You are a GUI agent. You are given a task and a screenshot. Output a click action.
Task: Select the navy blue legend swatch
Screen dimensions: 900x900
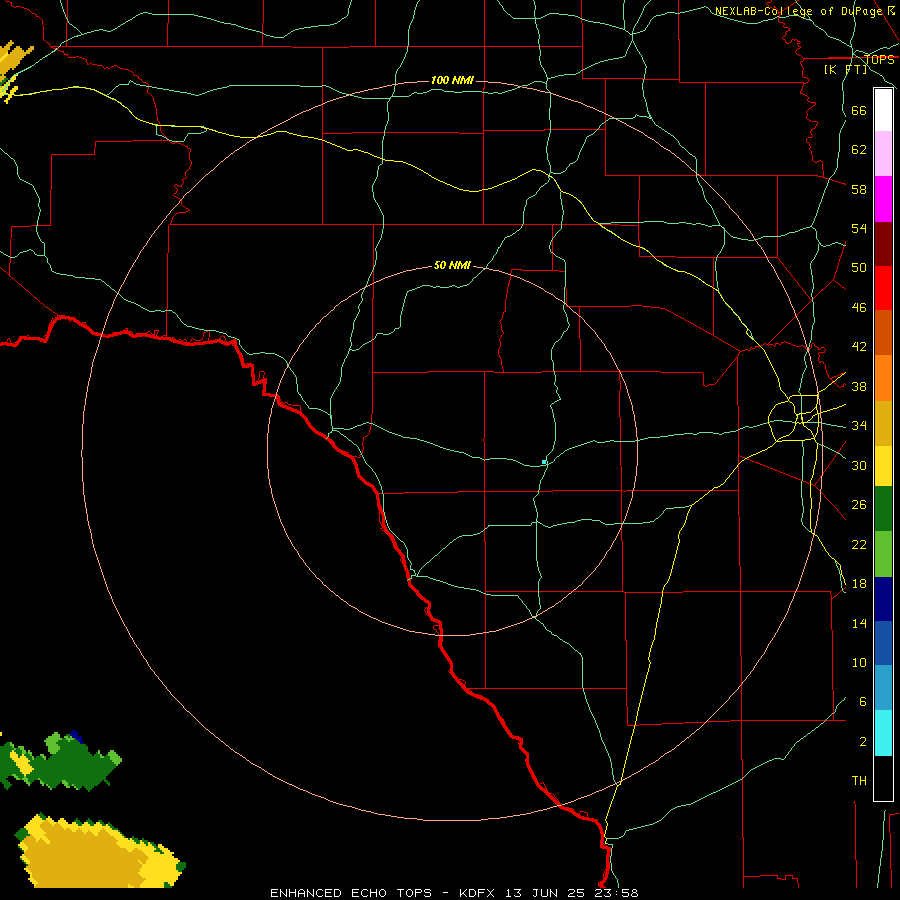pyautogui.click(x=883, y=599)
